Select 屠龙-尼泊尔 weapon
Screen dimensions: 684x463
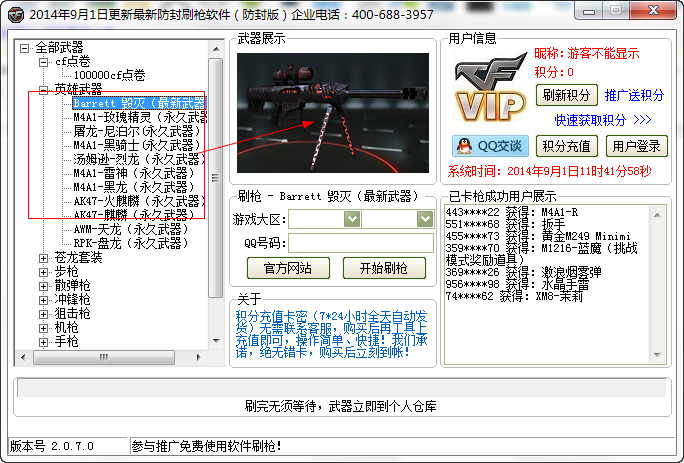137,131
